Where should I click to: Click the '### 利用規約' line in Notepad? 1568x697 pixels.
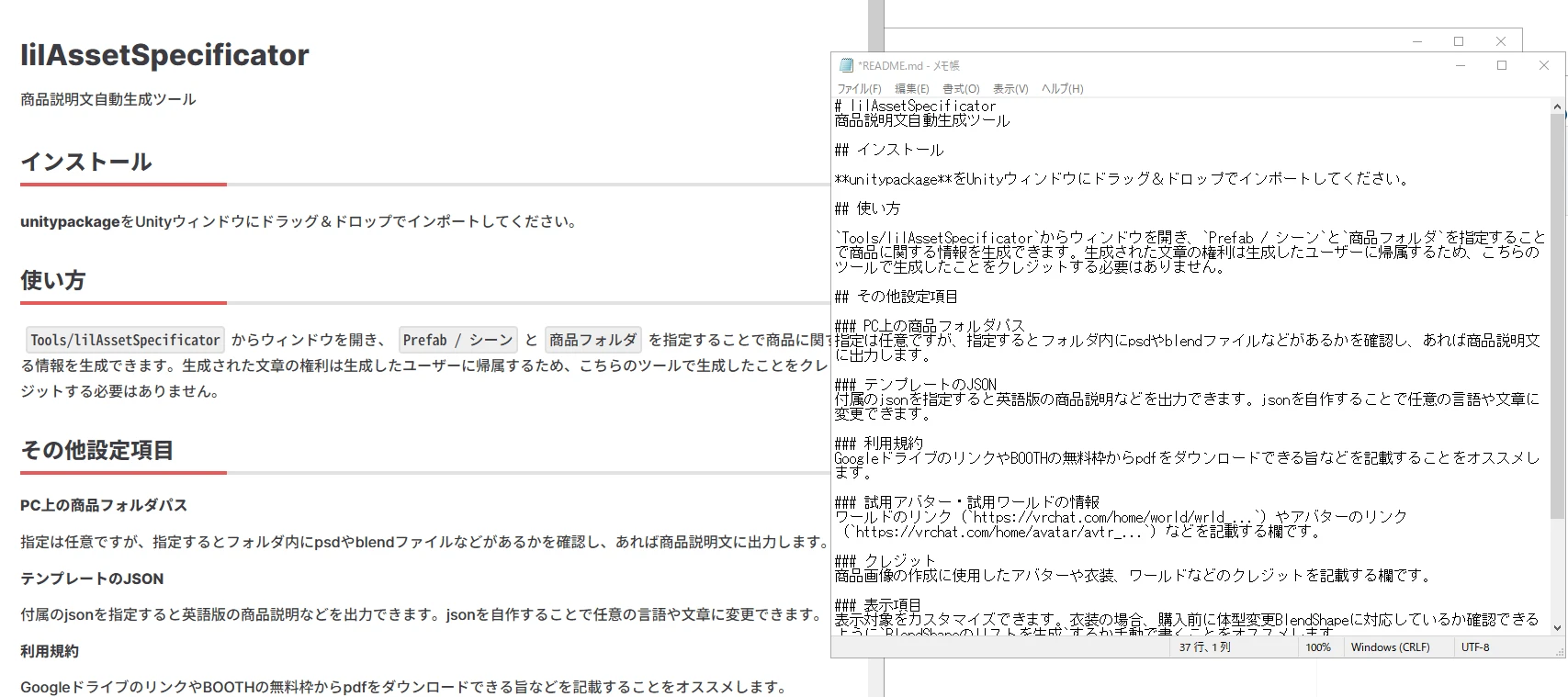879,444
